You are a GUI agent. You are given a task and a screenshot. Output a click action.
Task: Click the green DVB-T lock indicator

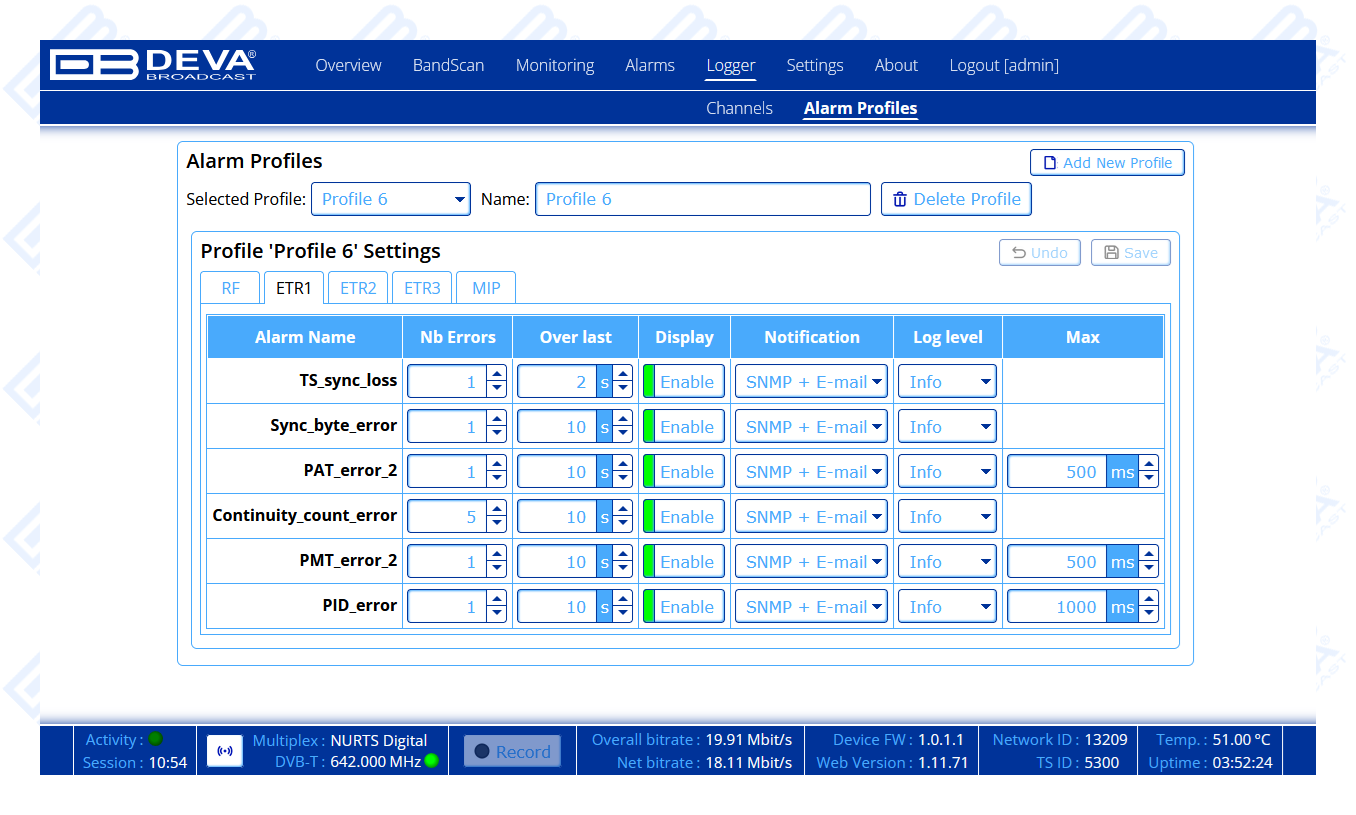pos(431,761)
